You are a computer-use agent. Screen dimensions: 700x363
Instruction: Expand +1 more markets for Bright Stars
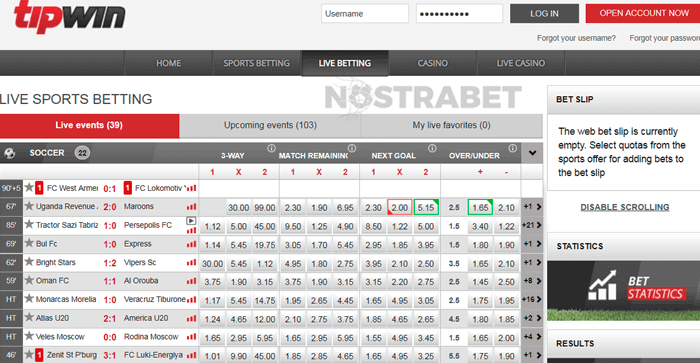point(532,263)
